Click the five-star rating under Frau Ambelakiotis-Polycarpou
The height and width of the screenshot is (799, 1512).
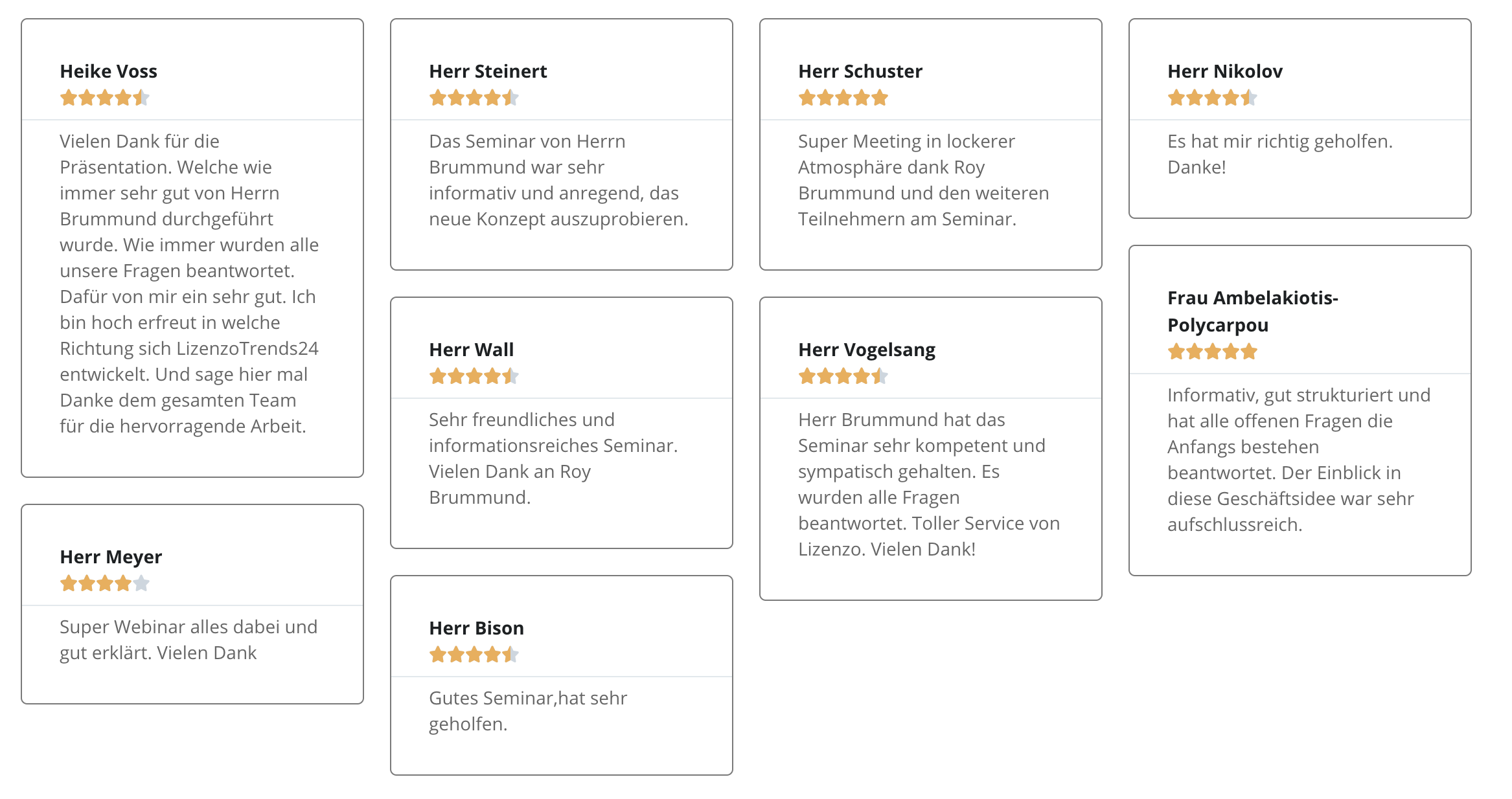(1213, 352)
